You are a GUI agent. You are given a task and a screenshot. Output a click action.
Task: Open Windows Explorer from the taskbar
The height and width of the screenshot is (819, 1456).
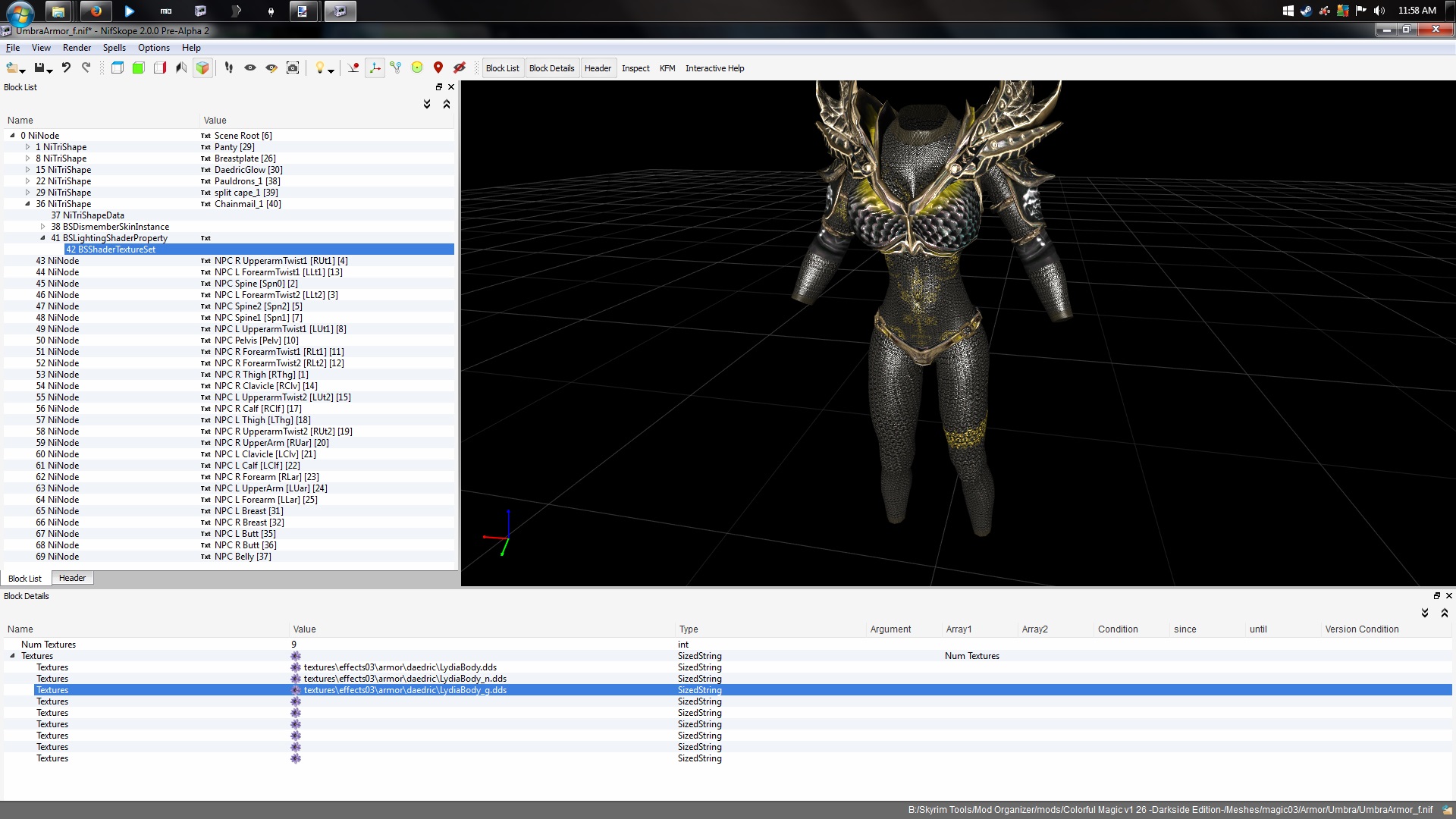[x=58, y=11]
